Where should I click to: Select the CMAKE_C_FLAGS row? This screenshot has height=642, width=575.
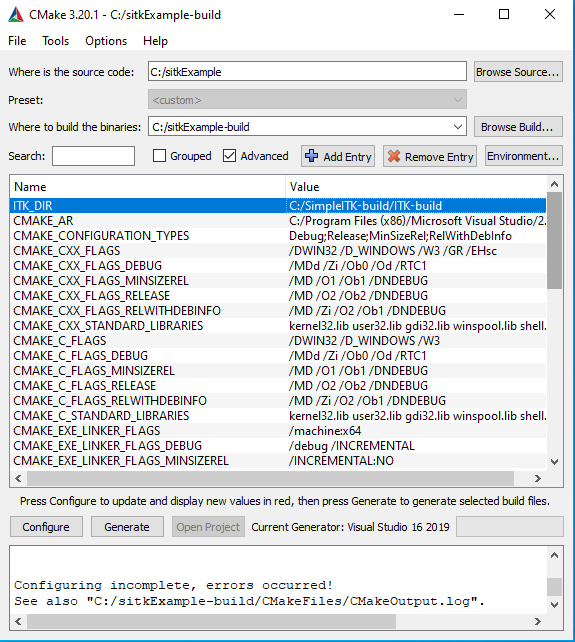tap(278, 341)
